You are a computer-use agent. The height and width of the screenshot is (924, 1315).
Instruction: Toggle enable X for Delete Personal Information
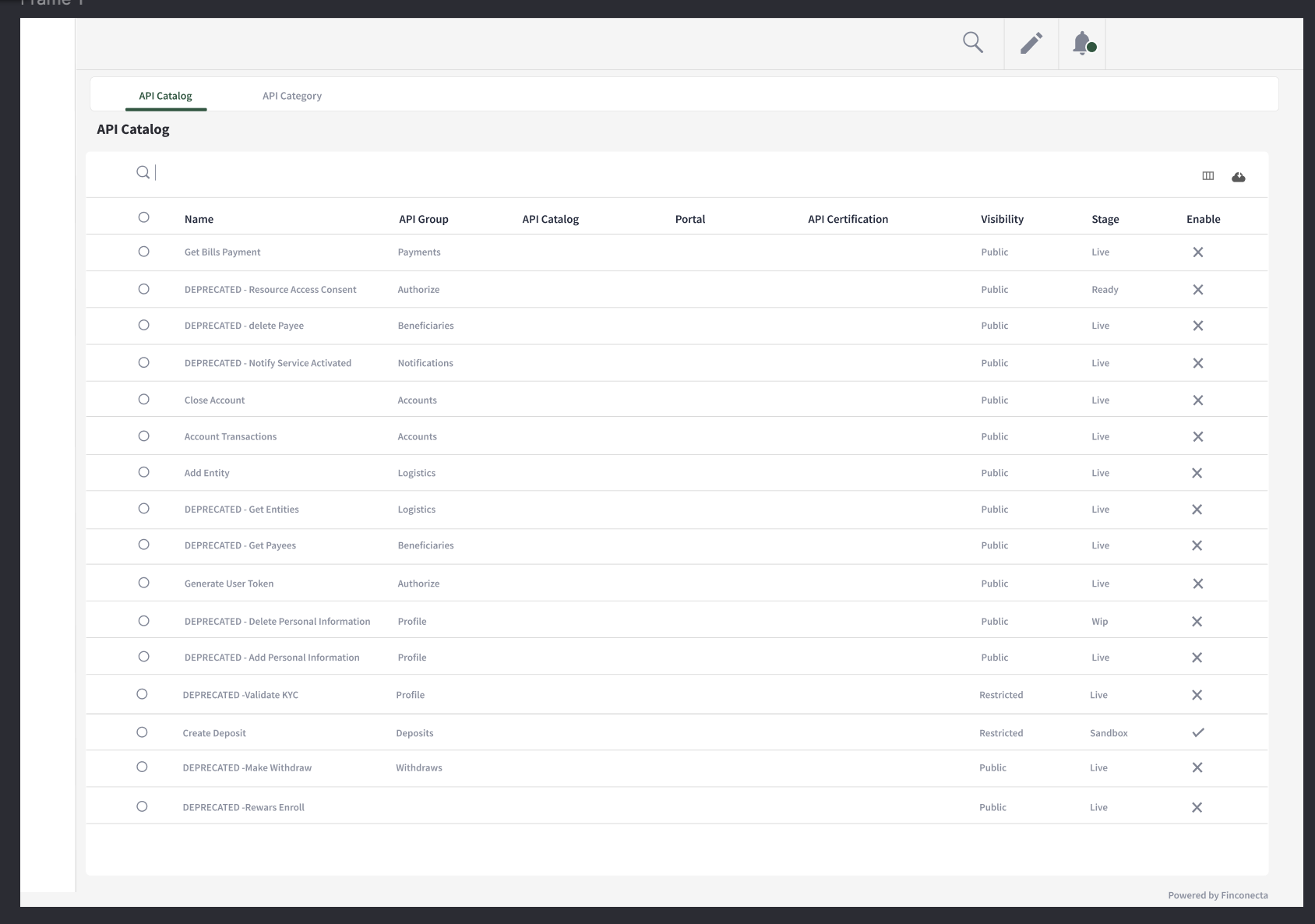coord(1197,622)
